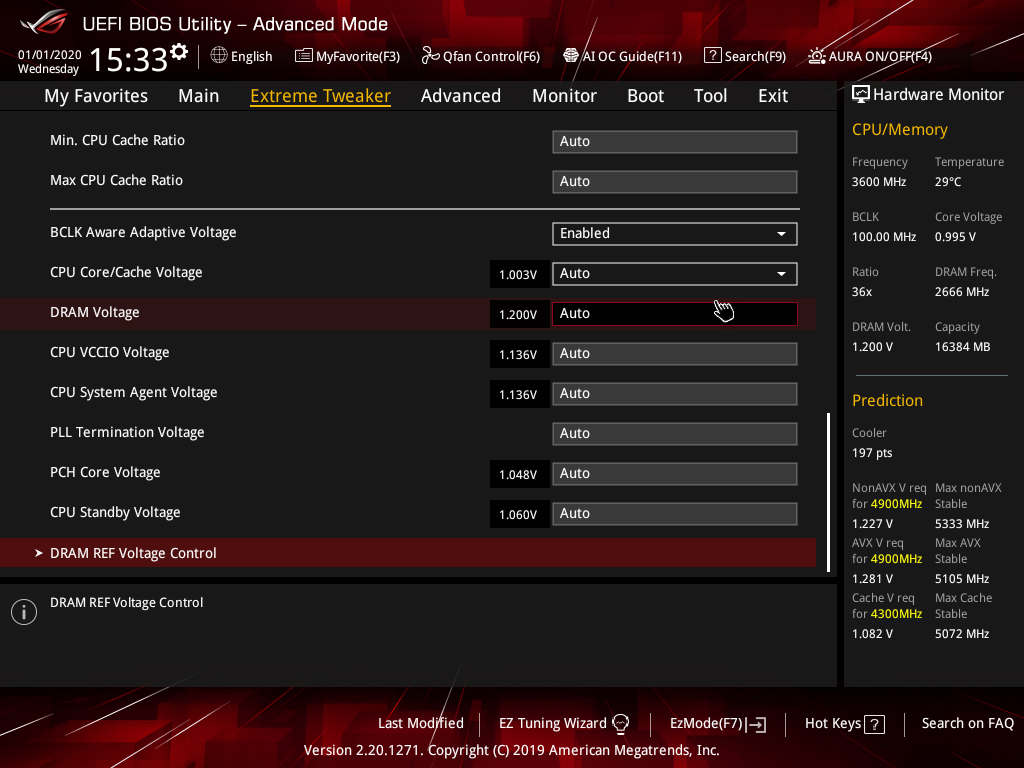Expand DRAM REF Voltage Control submenu
This screenshot has height=768, width=1024.
point(408,553)
